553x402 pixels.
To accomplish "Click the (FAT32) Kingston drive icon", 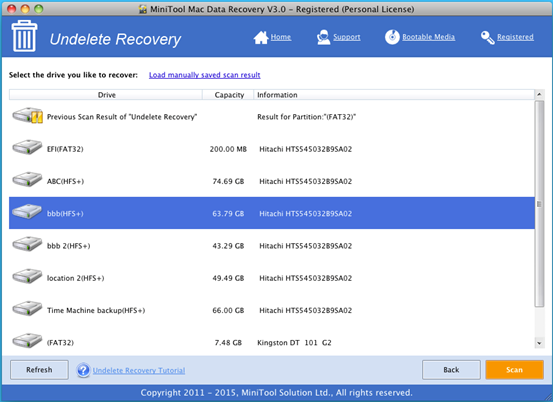I will click(x=27, y=341).
